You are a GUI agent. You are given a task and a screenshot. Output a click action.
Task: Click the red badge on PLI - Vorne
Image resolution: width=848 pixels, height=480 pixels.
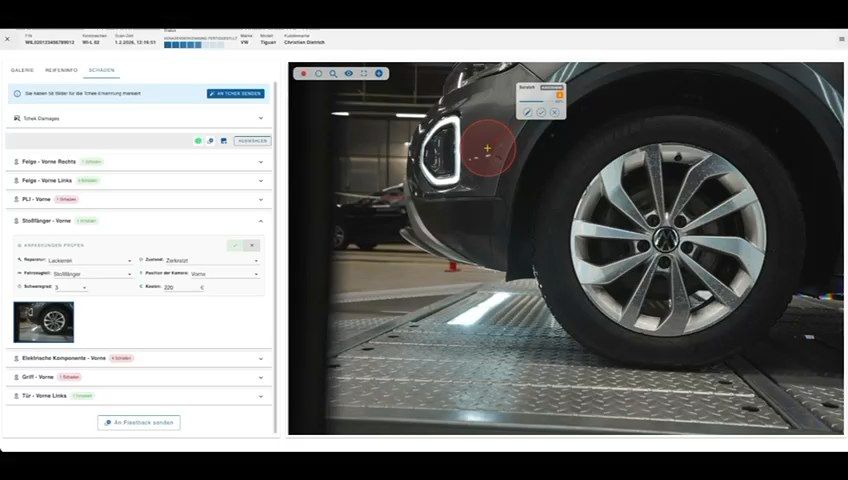[67, 199]
